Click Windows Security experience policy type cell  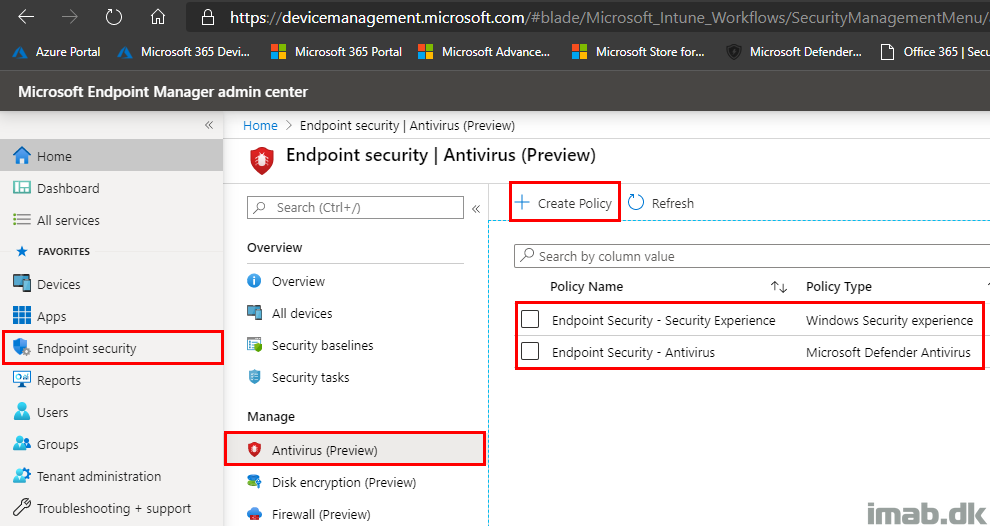[890, 320]
